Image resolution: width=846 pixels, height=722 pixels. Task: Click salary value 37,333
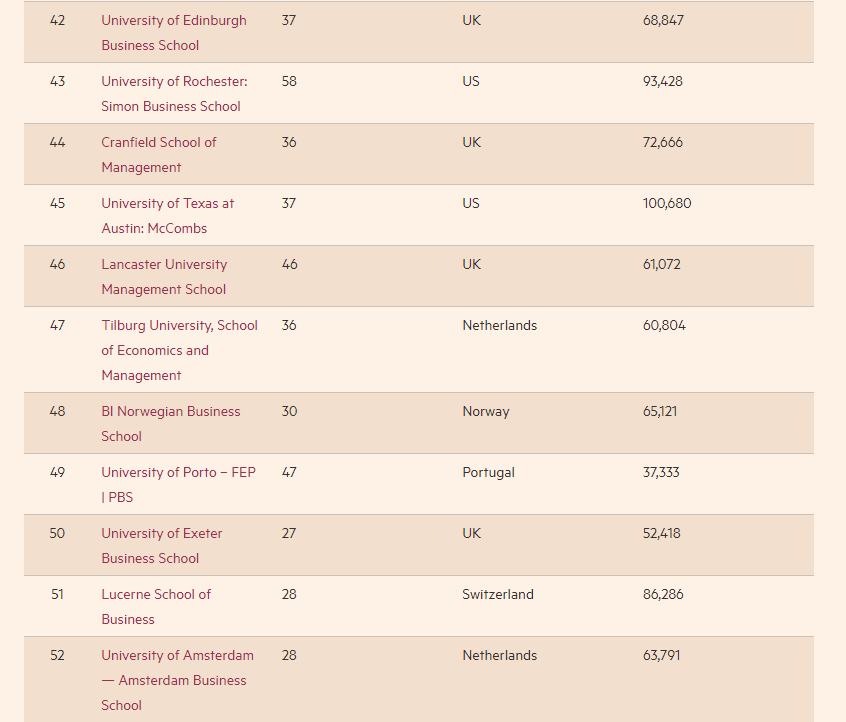[x=661, y=472]
